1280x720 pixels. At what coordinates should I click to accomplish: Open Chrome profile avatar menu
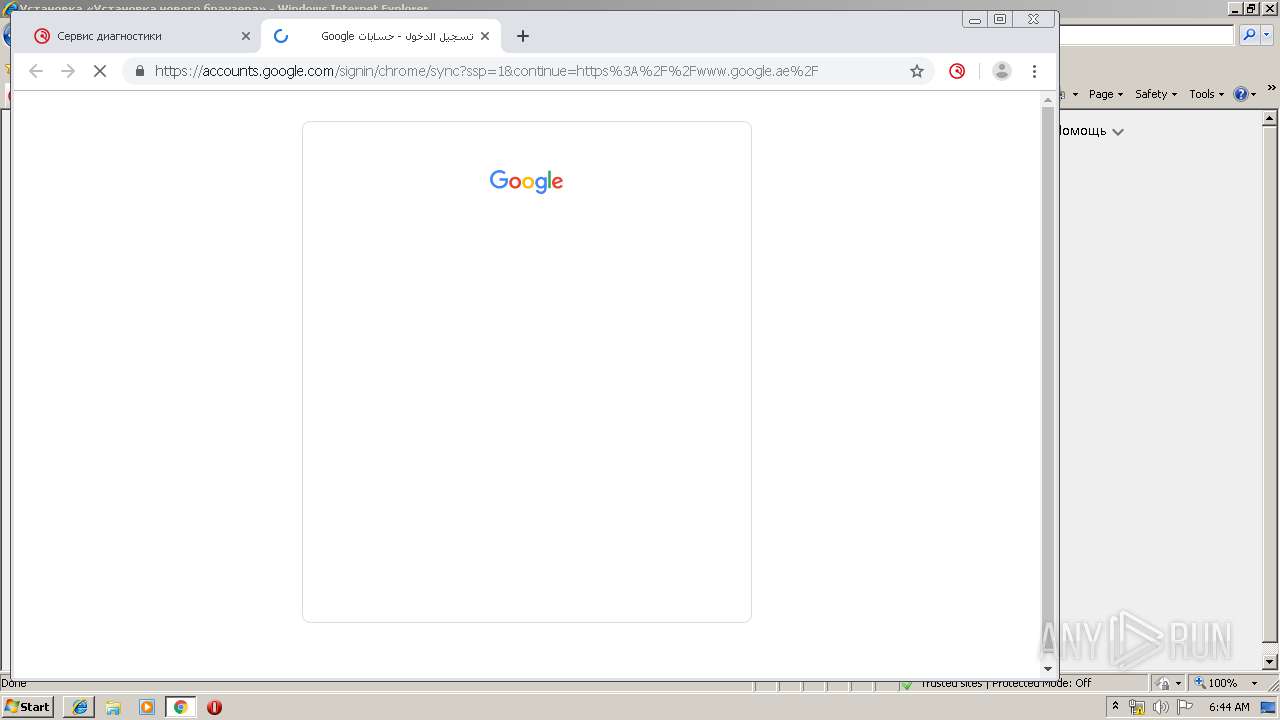[1001, 71]
